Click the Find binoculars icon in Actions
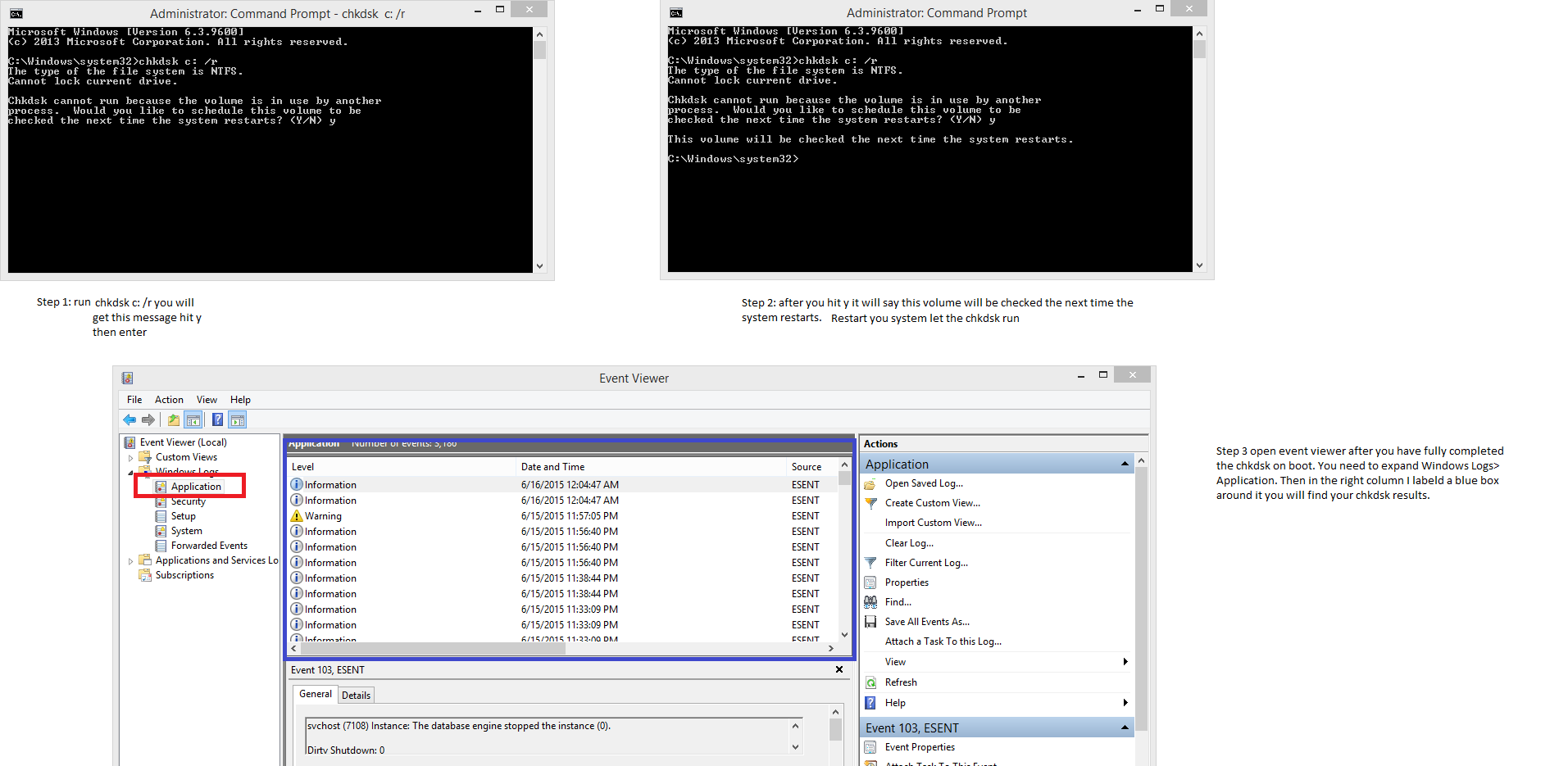This screenshot has height=766, width=1568. pyautogui.click(x=870, y=602)
